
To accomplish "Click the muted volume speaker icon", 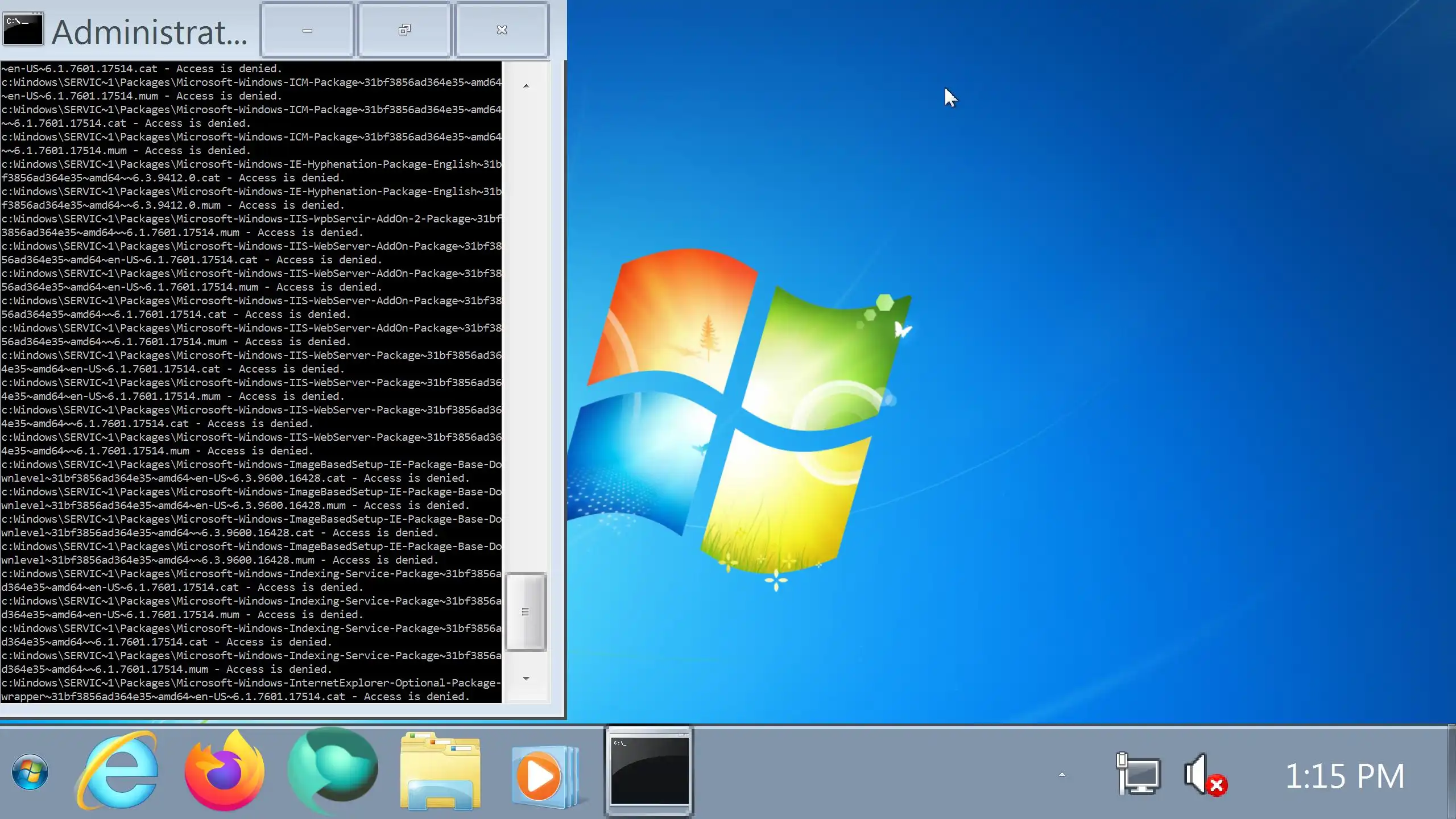I will [x=1205, y=775].
